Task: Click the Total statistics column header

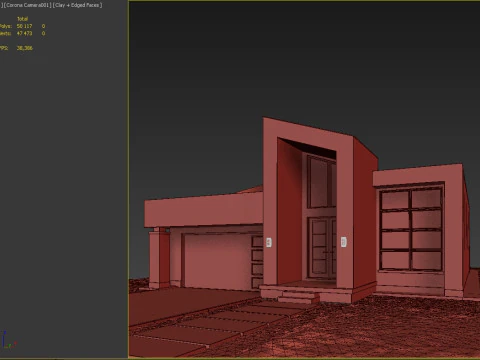Action: [x=22, y=19]
